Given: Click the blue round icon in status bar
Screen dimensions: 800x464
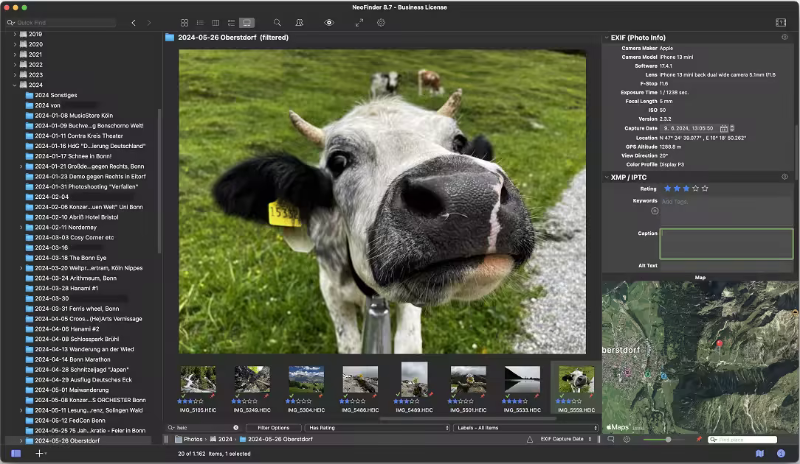Looking at the screenshot, I should coord(781,453).
